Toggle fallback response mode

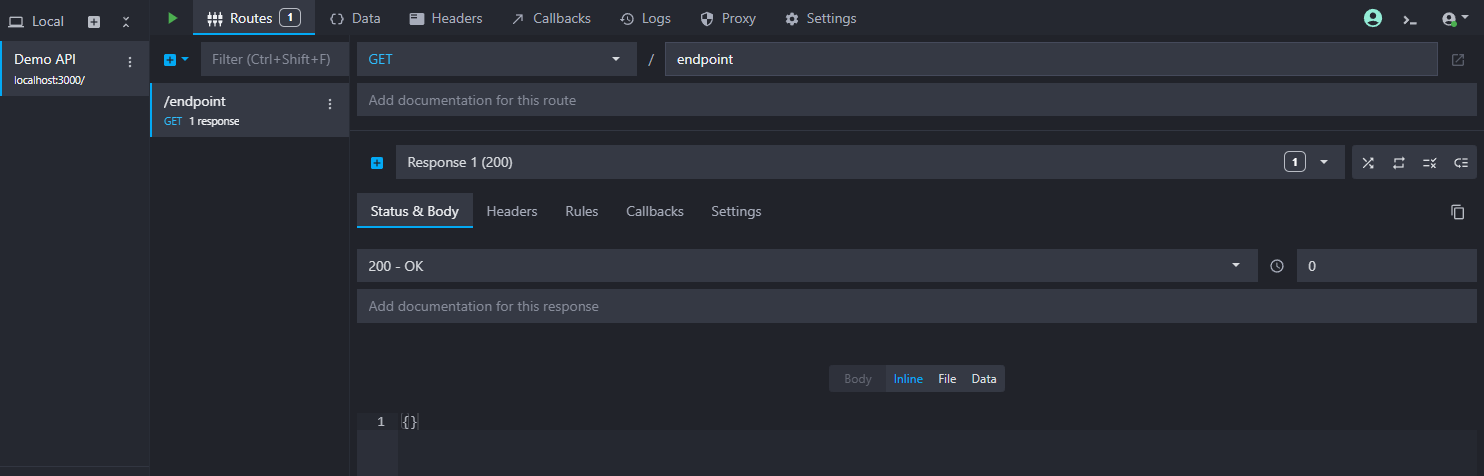(x=1460, y=163)
